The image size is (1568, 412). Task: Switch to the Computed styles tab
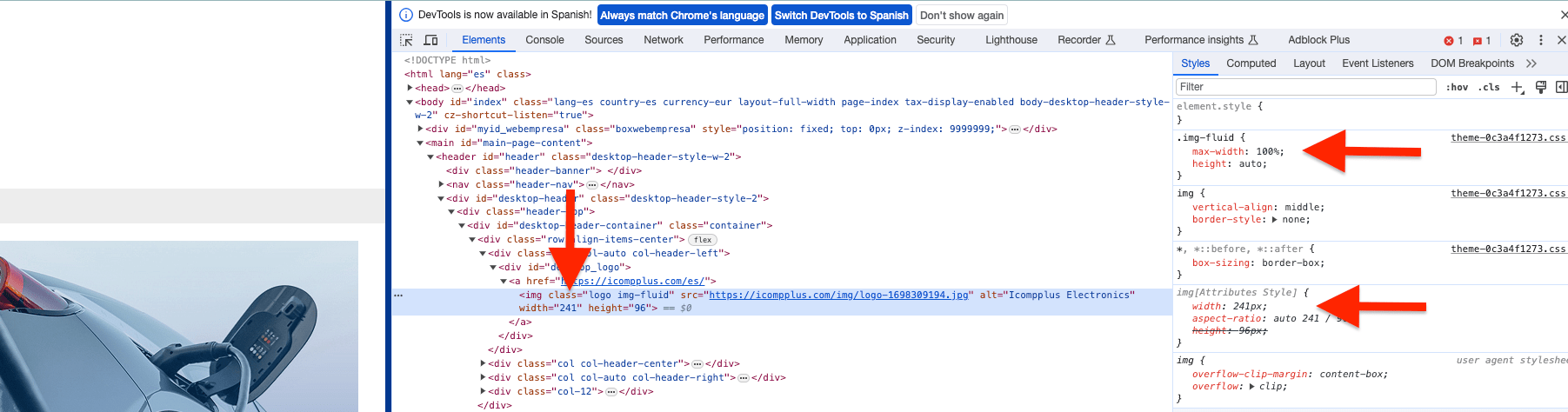pyautogui.click(x=1251, y=63)
